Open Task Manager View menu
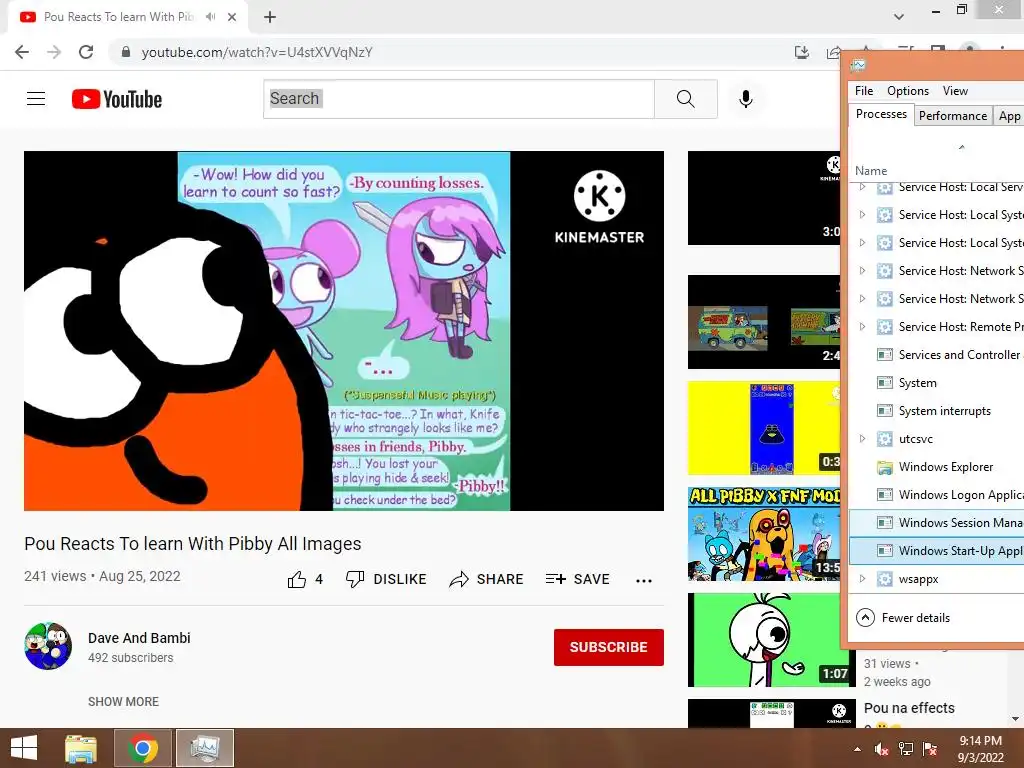This screenshot has width=1024, height=768. [955, 91]
